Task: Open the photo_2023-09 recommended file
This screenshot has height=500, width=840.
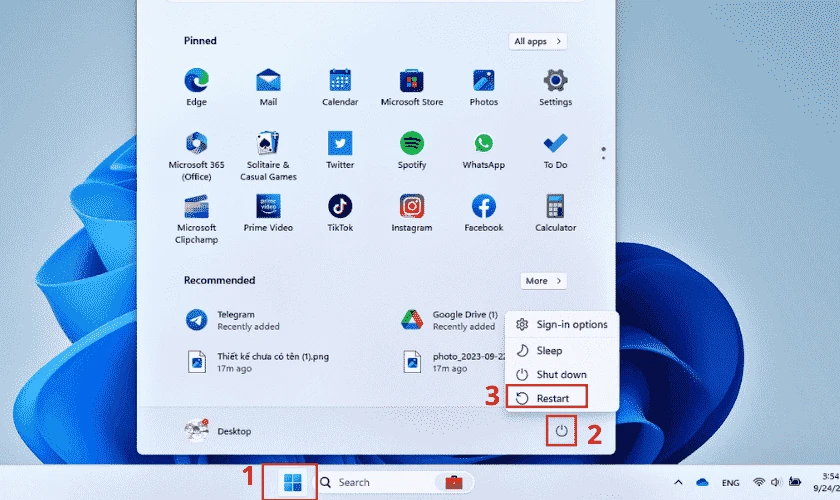Action: (x=452, y=362)
